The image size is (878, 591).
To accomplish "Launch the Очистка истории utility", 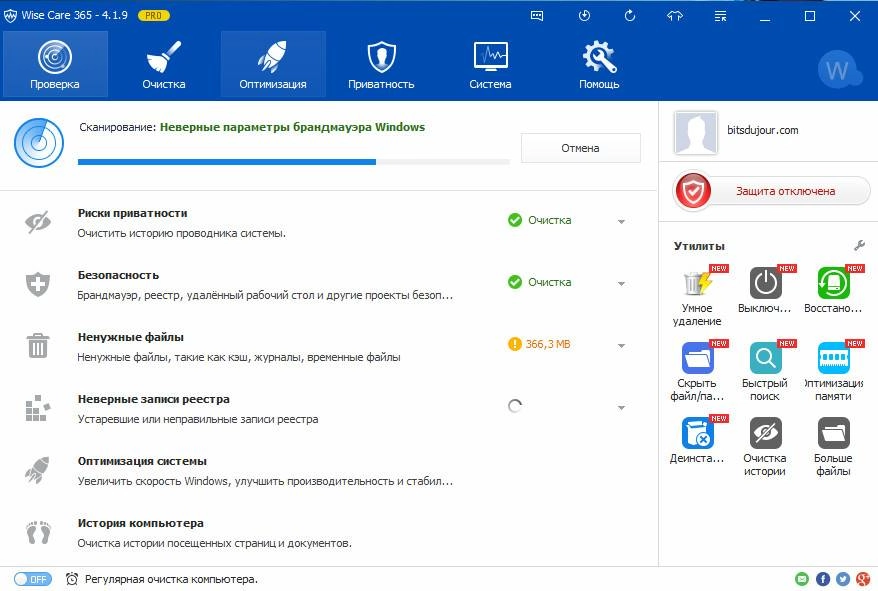I will coord(765,447).
